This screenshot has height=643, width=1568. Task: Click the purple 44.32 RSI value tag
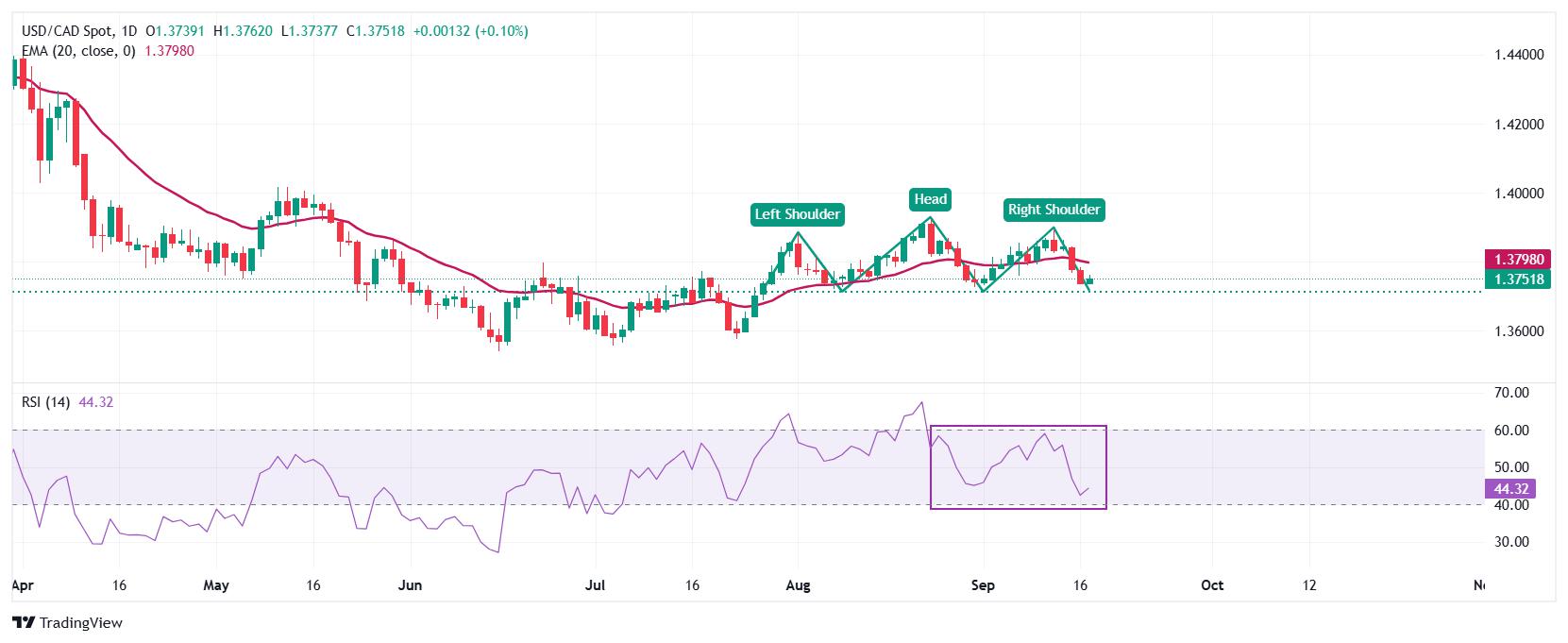1510,488
